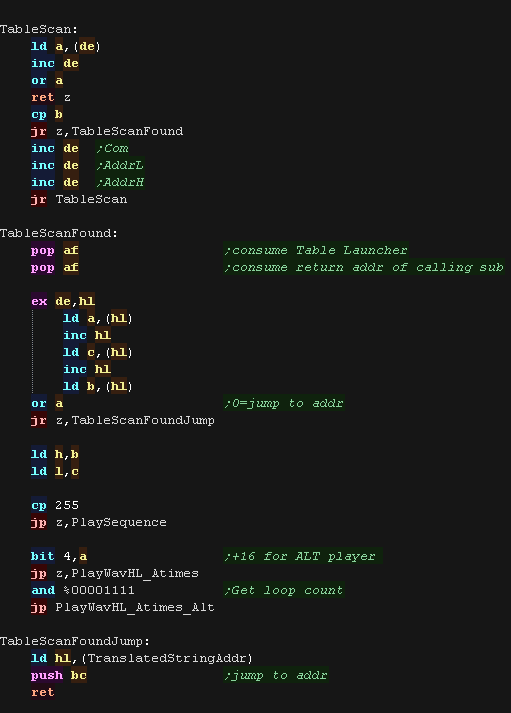Click the ";Com" comment

pos(112,148)
